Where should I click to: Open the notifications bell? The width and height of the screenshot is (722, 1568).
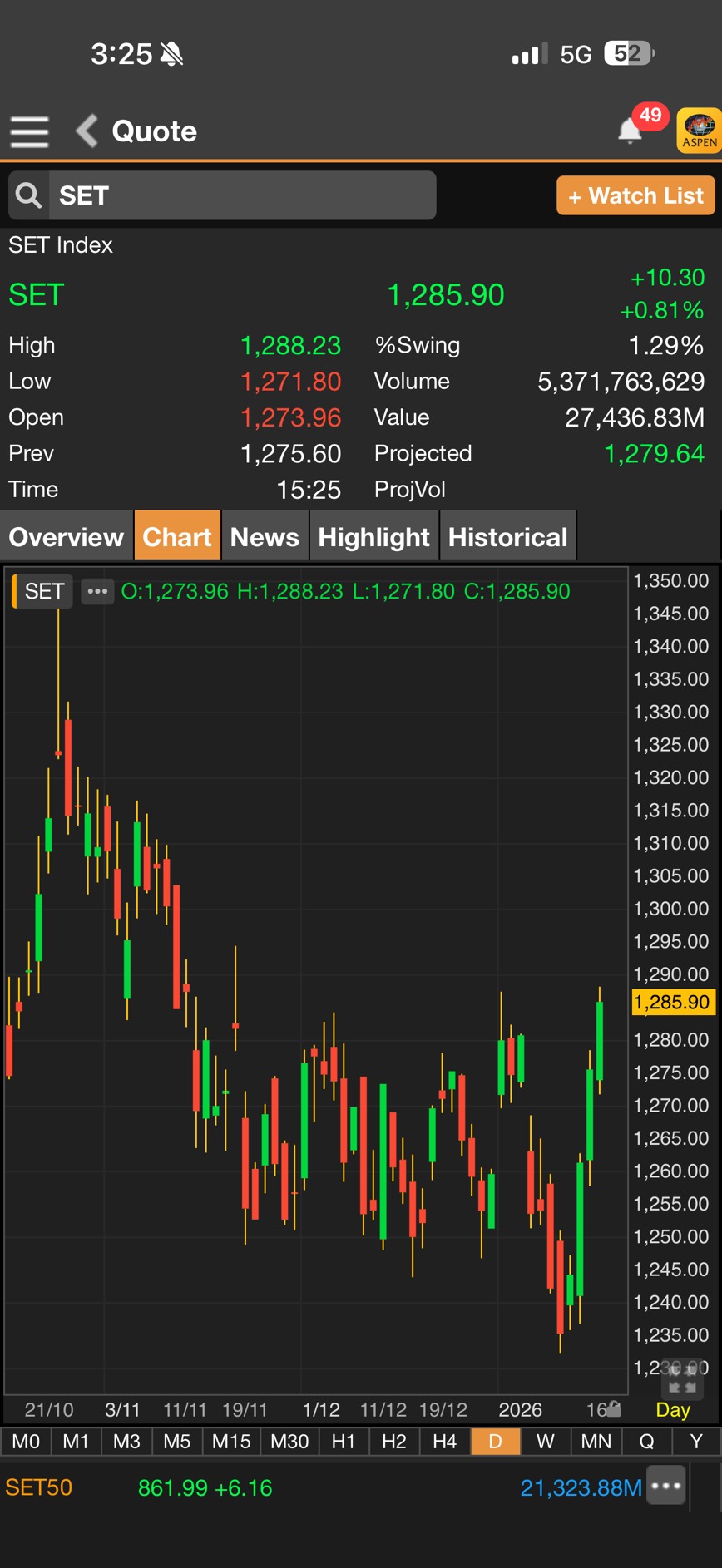coord(630,131)
